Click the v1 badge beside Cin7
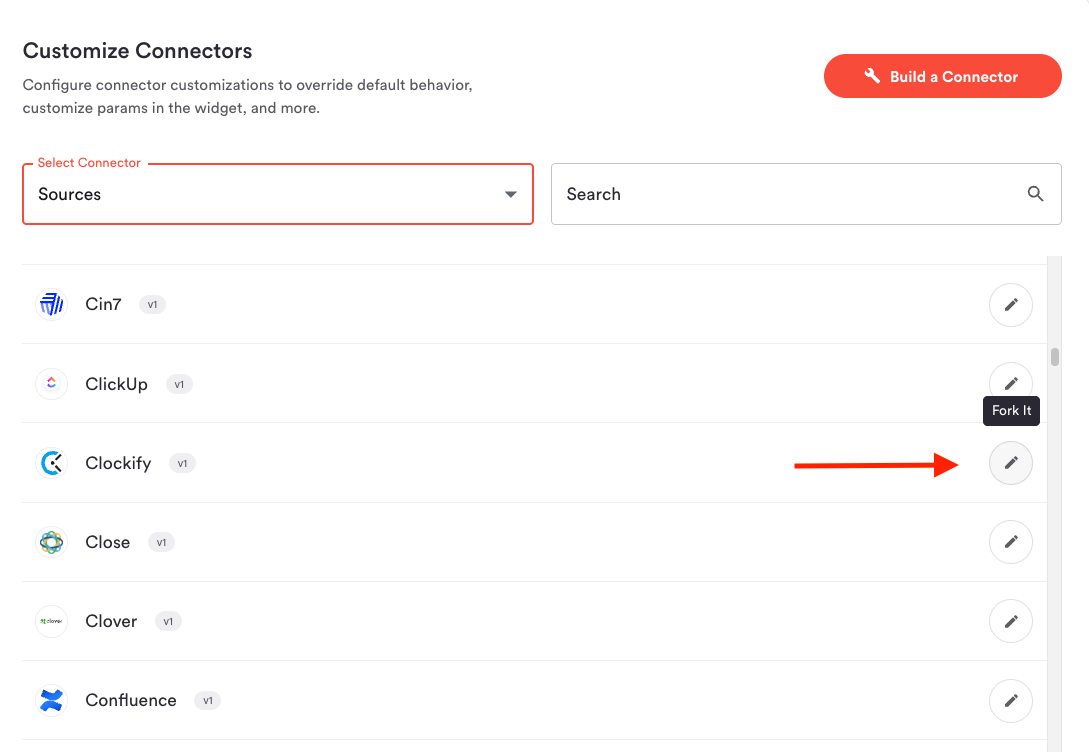1089x752 pixels. point(152,305)
